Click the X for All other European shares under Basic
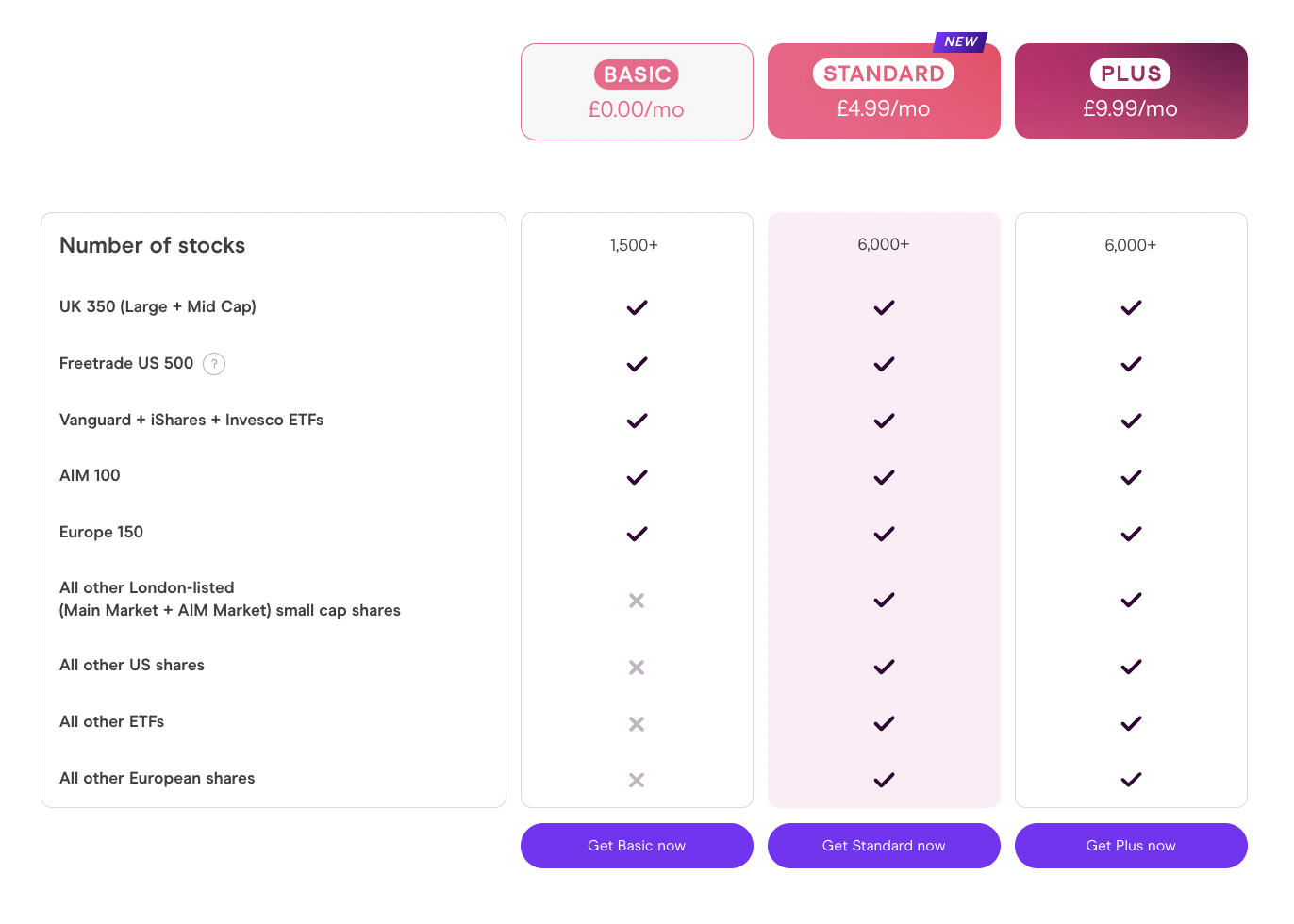 coord(637,780)
